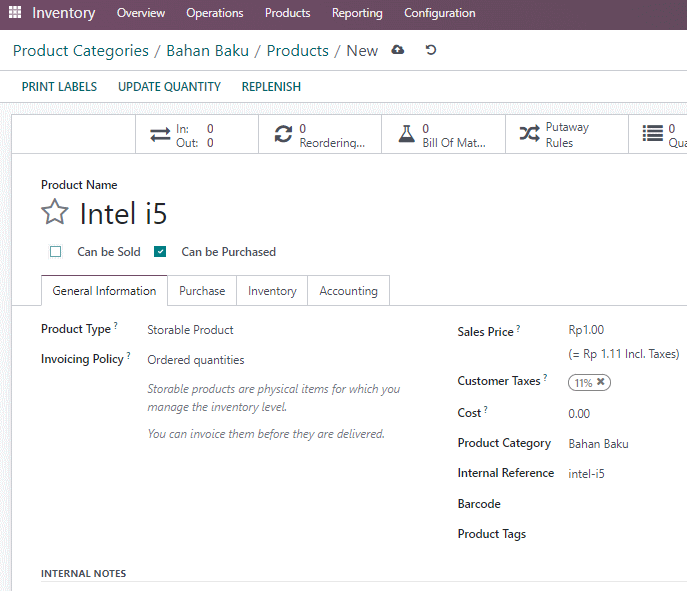Viewport: 687px width, 591px height.
Task: Click the empty Barcode field
Action: coord(627,504)
